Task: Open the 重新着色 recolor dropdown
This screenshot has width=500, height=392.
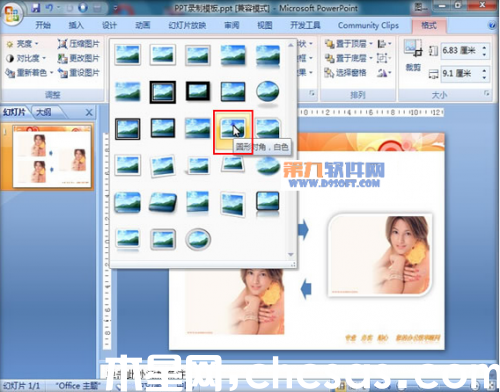Action: coord(29,73)
